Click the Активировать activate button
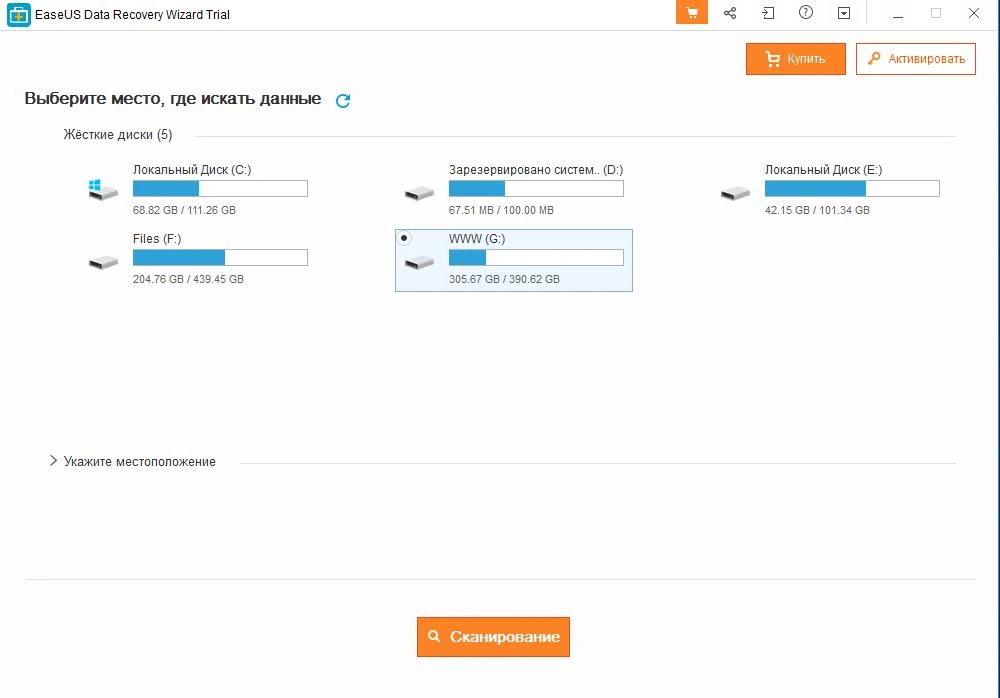Viewport: 1000px width, 698px height. click(916, 59)
